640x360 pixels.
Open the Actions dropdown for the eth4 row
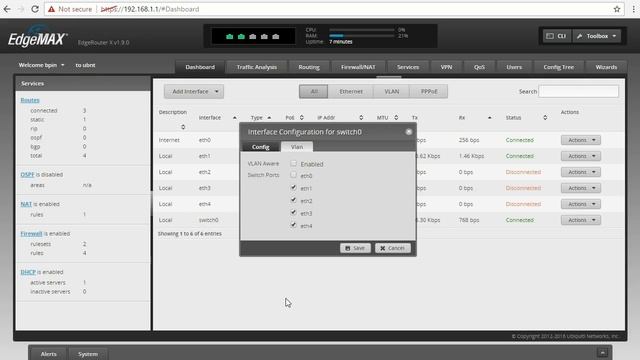coord(581,204)
